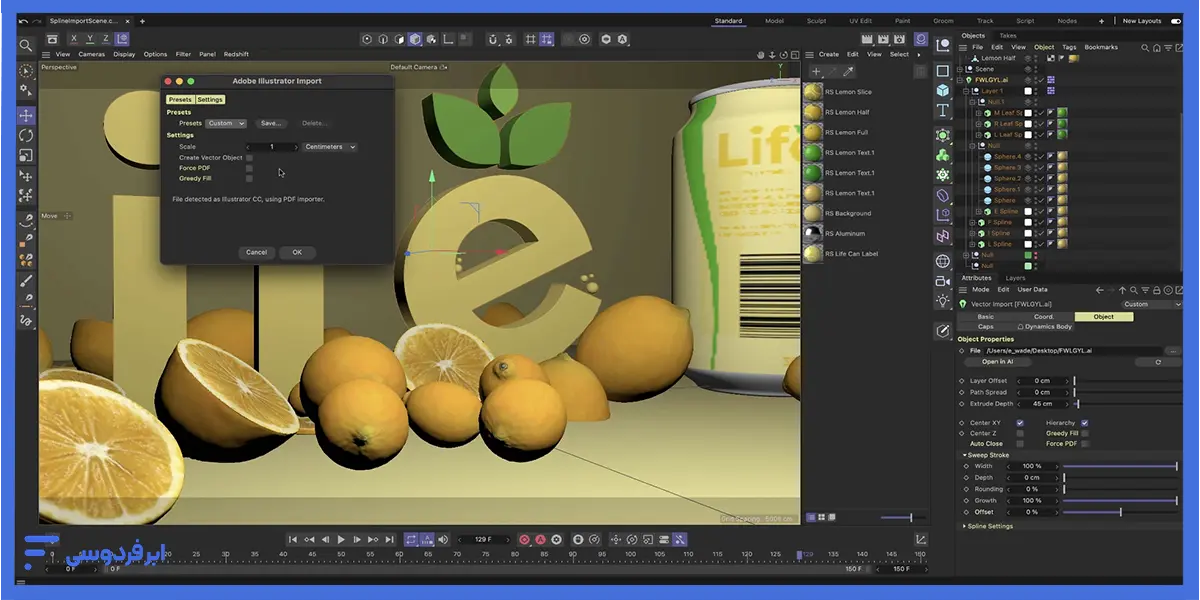
Task: Click Cancel in Illustrator Import dialog
Action: pos(257,252)
